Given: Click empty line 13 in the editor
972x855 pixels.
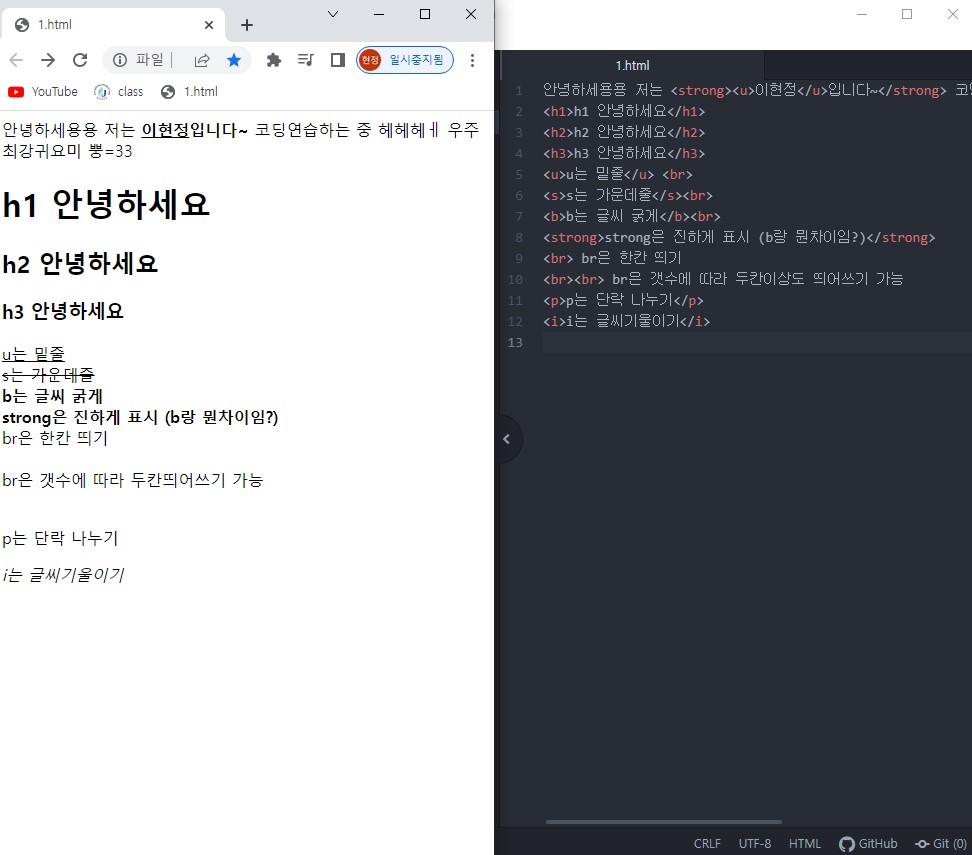Looking at the screenshot, I should 756,342.
